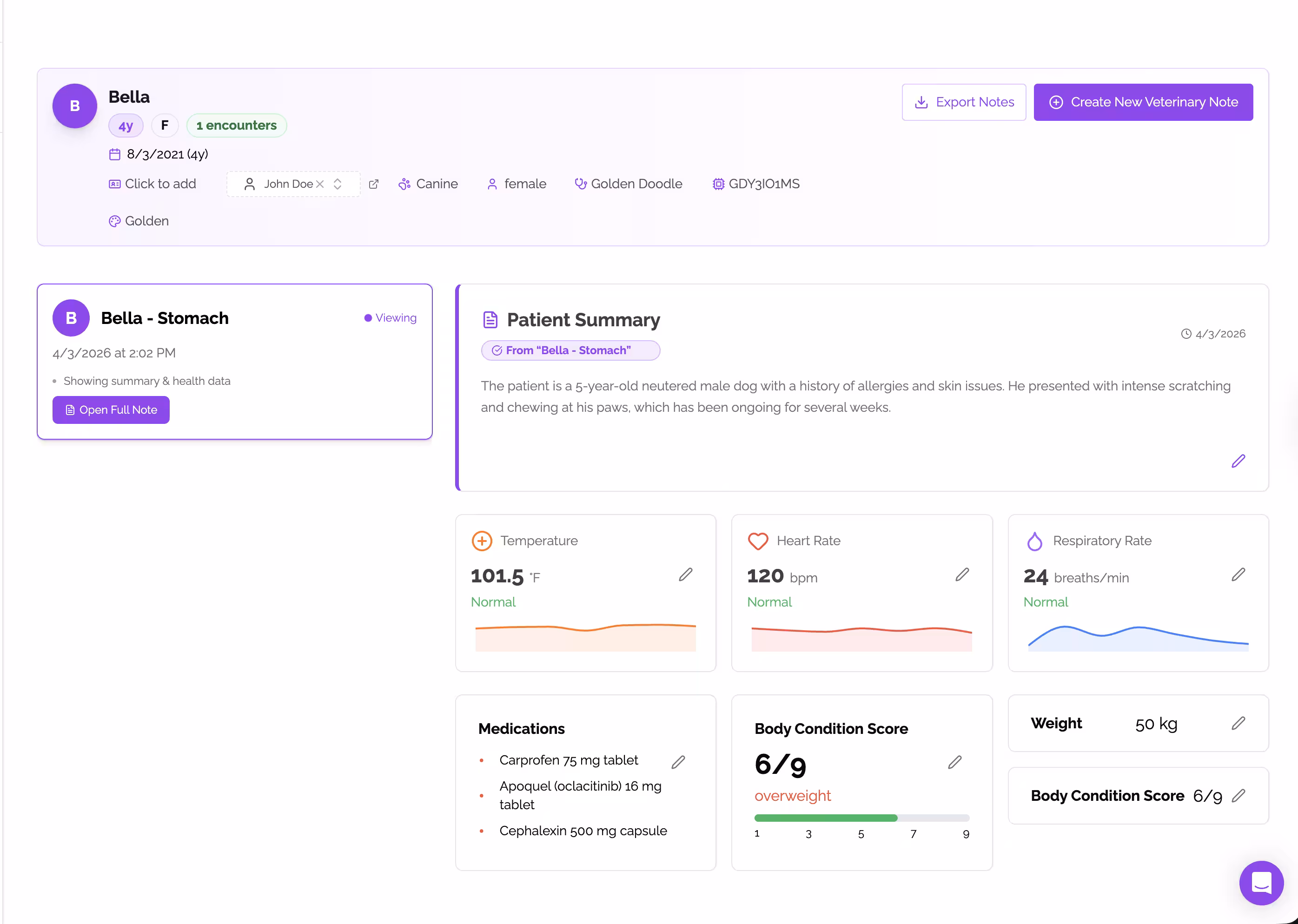Click 'Click to add' patient ID field
1298x924 pixels.
[x=160, y=184]
